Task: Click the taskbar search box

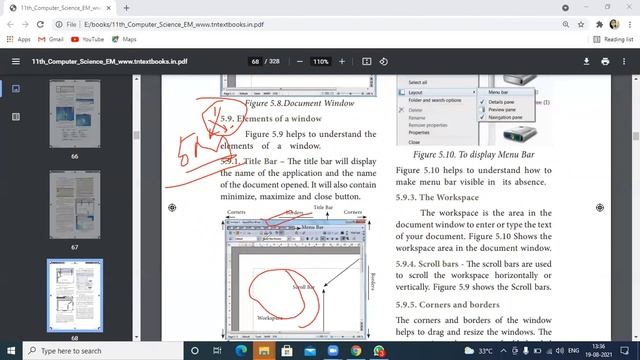Action: point(103,351)
